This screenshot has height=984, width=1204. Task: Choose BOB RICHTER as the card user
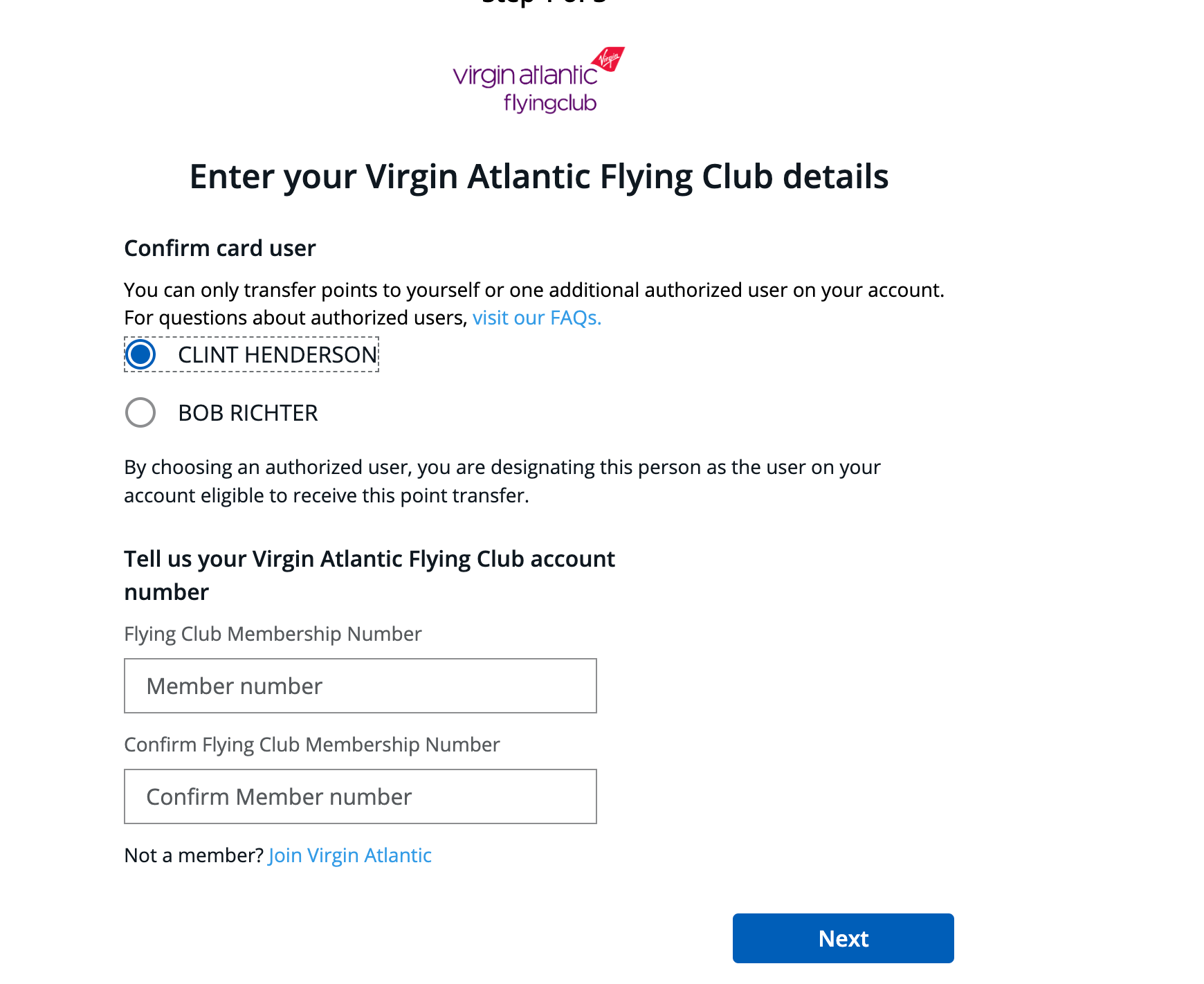click(x=140, y=412)
